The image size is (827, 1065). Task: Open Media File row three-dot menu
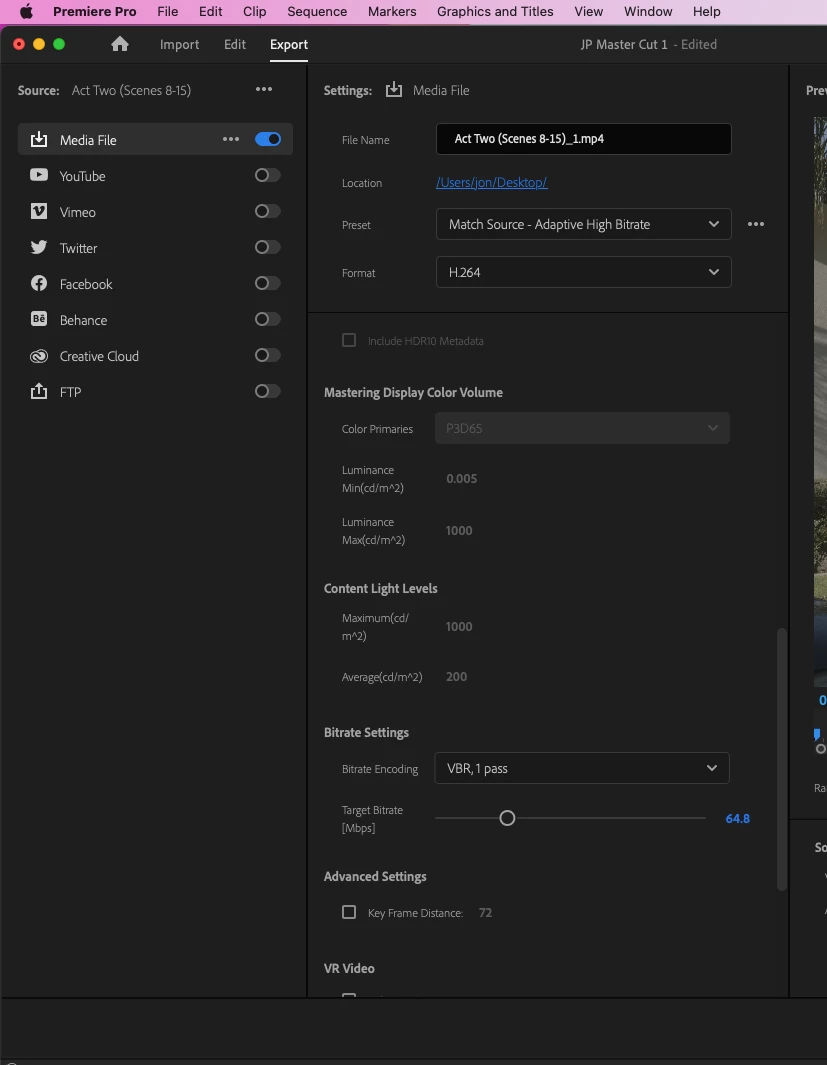231,139
